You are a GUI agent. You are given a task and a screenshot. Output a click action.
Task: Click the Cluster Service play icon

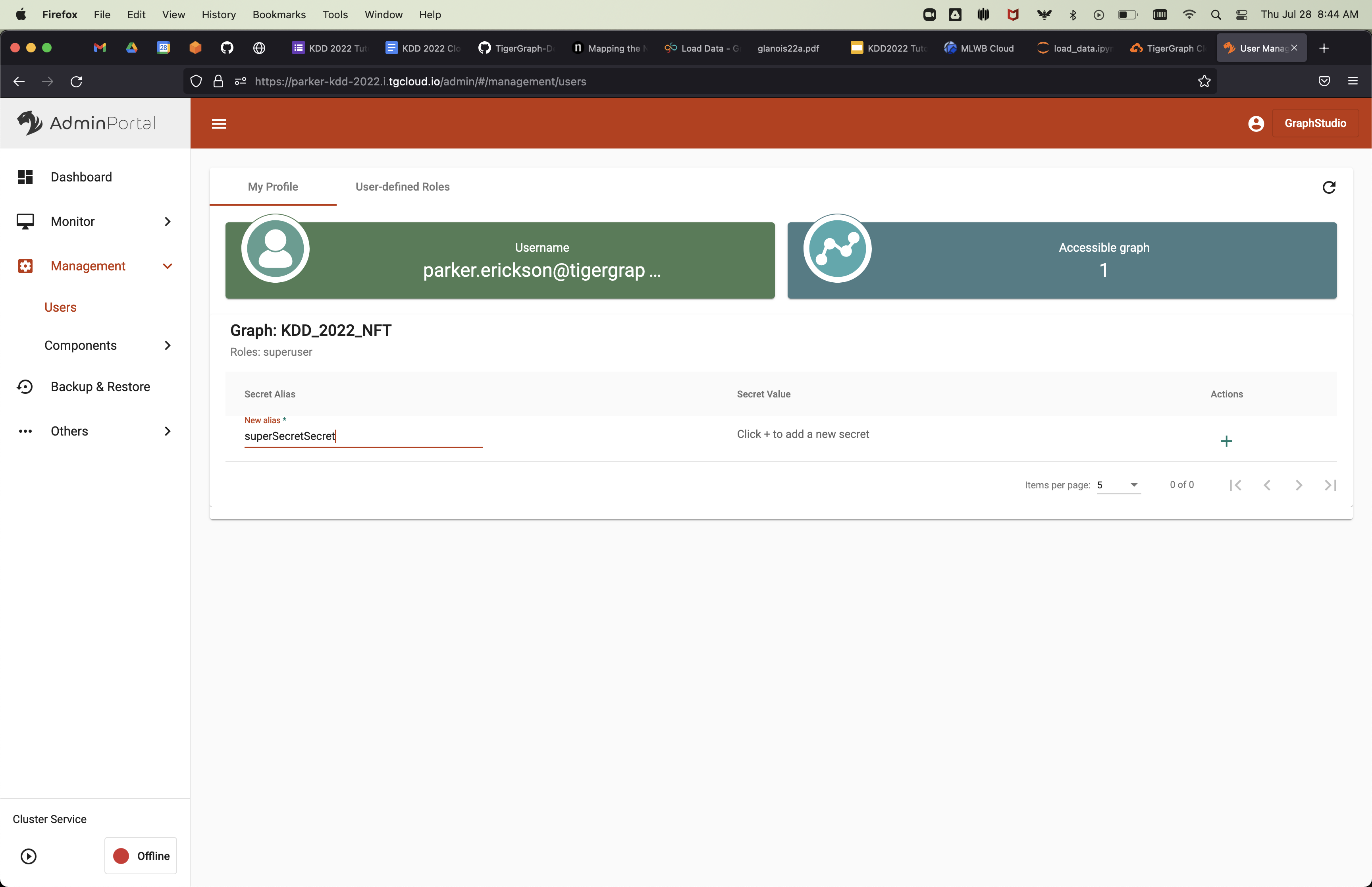28,856
